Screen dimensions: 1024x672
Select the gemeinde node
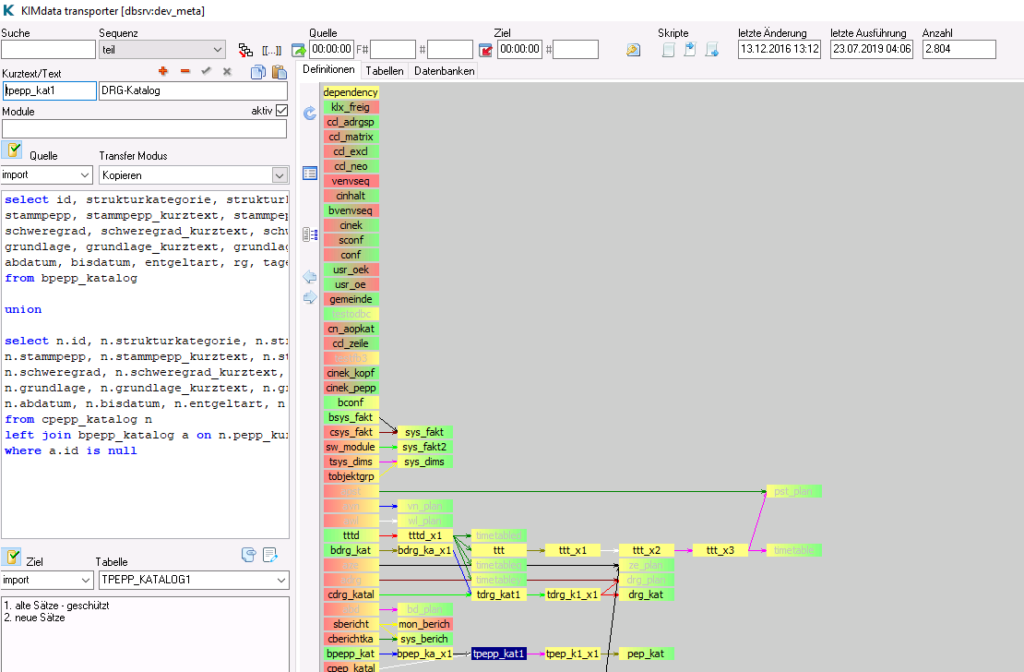pos(351,299)
